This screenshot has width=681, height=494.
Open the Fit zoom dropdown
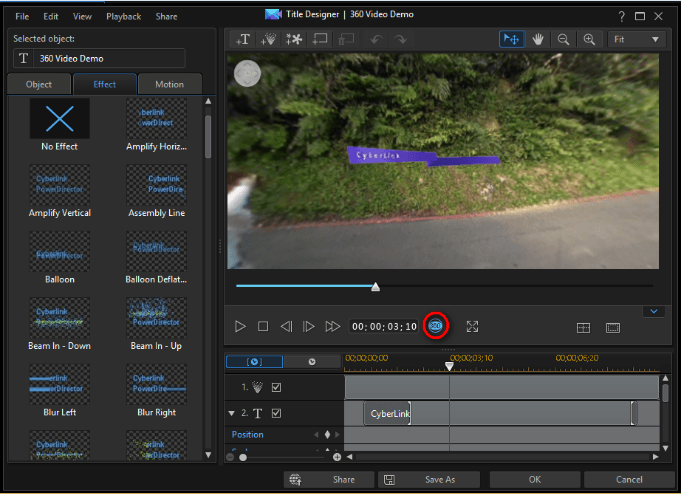(x=636, y=40)
